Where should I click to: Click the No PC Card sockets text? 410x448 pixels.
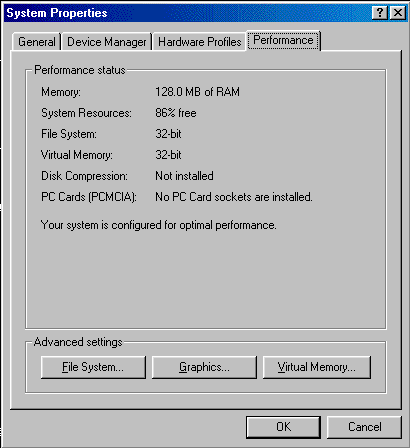[x=234, y=197]
